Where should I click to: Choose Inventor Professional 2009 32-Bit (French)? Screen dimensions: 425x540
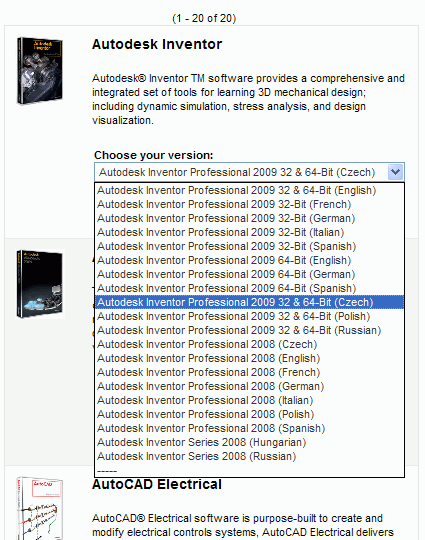pyautogui.click(x=249, y=205)
